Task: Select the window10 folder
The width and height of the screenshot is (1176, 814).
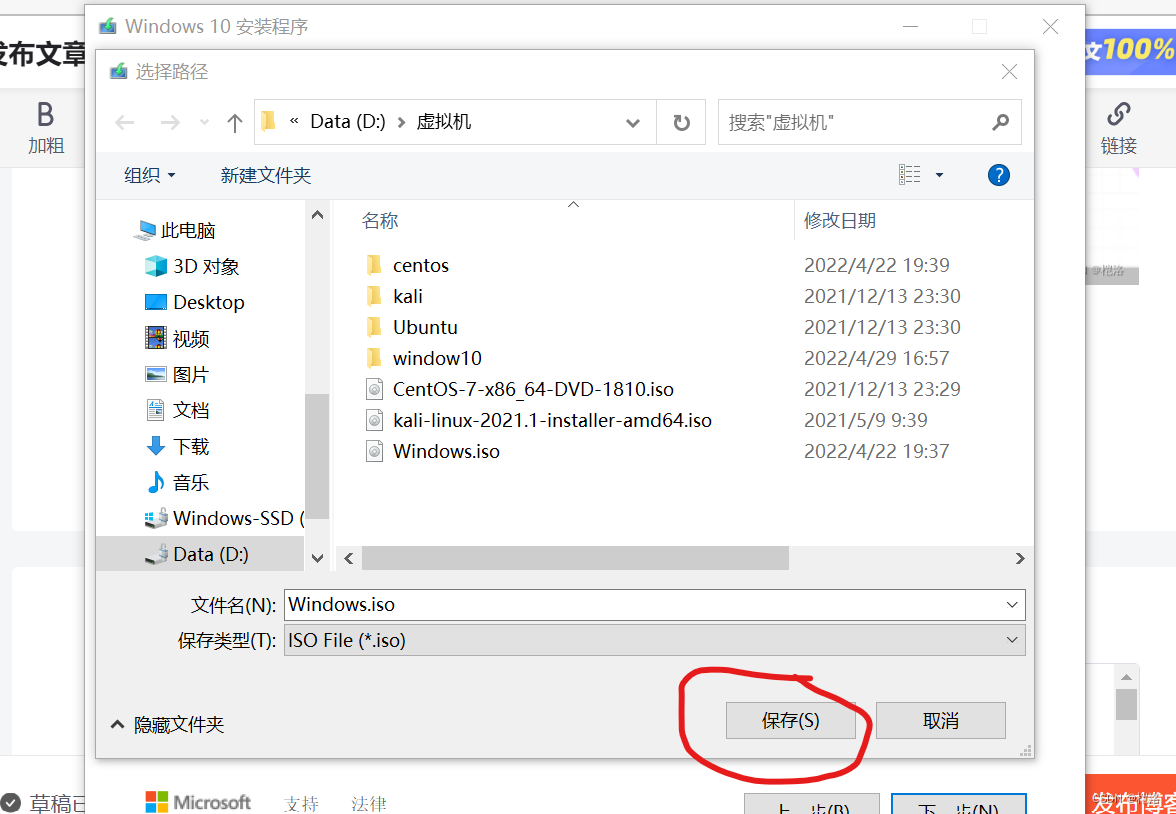Action: click(x=423, y=358)
